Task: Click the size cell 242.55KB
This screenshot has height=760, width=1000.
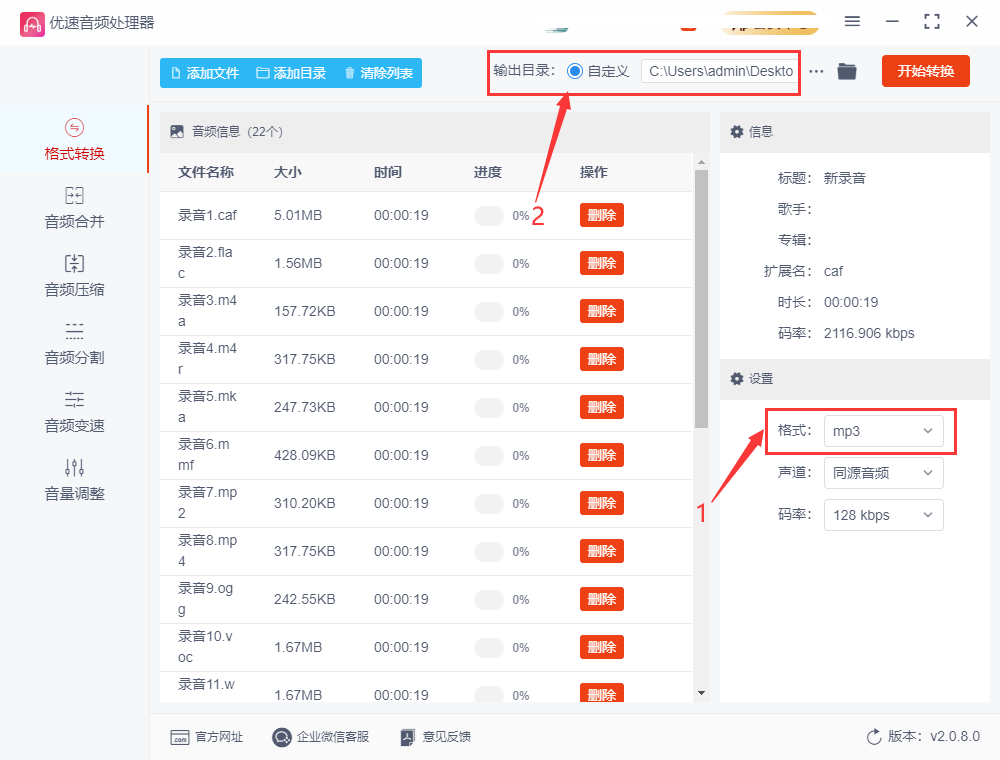Action: (304, 599)
